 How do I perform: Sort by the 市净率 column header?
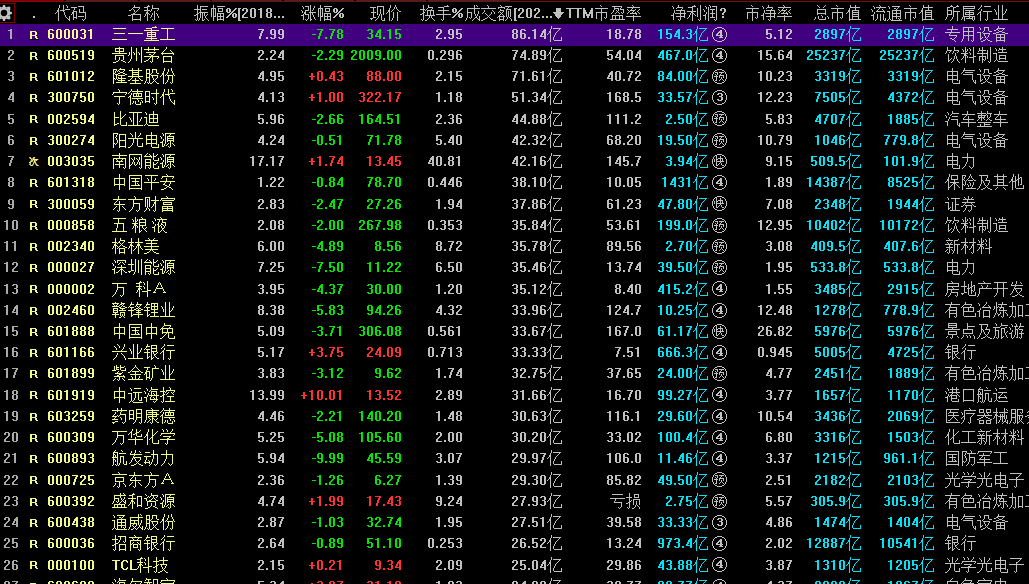(x=768, y=13)
